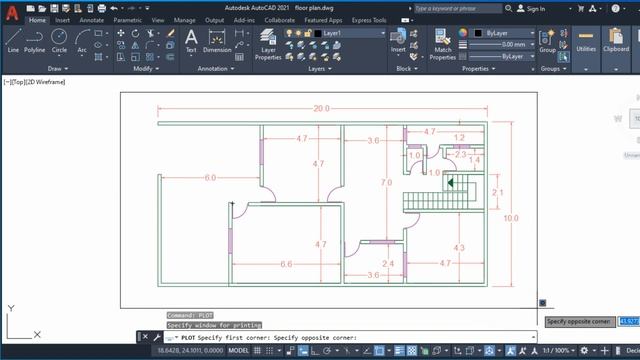Toggle snap mode in status bar

(270, 351)
